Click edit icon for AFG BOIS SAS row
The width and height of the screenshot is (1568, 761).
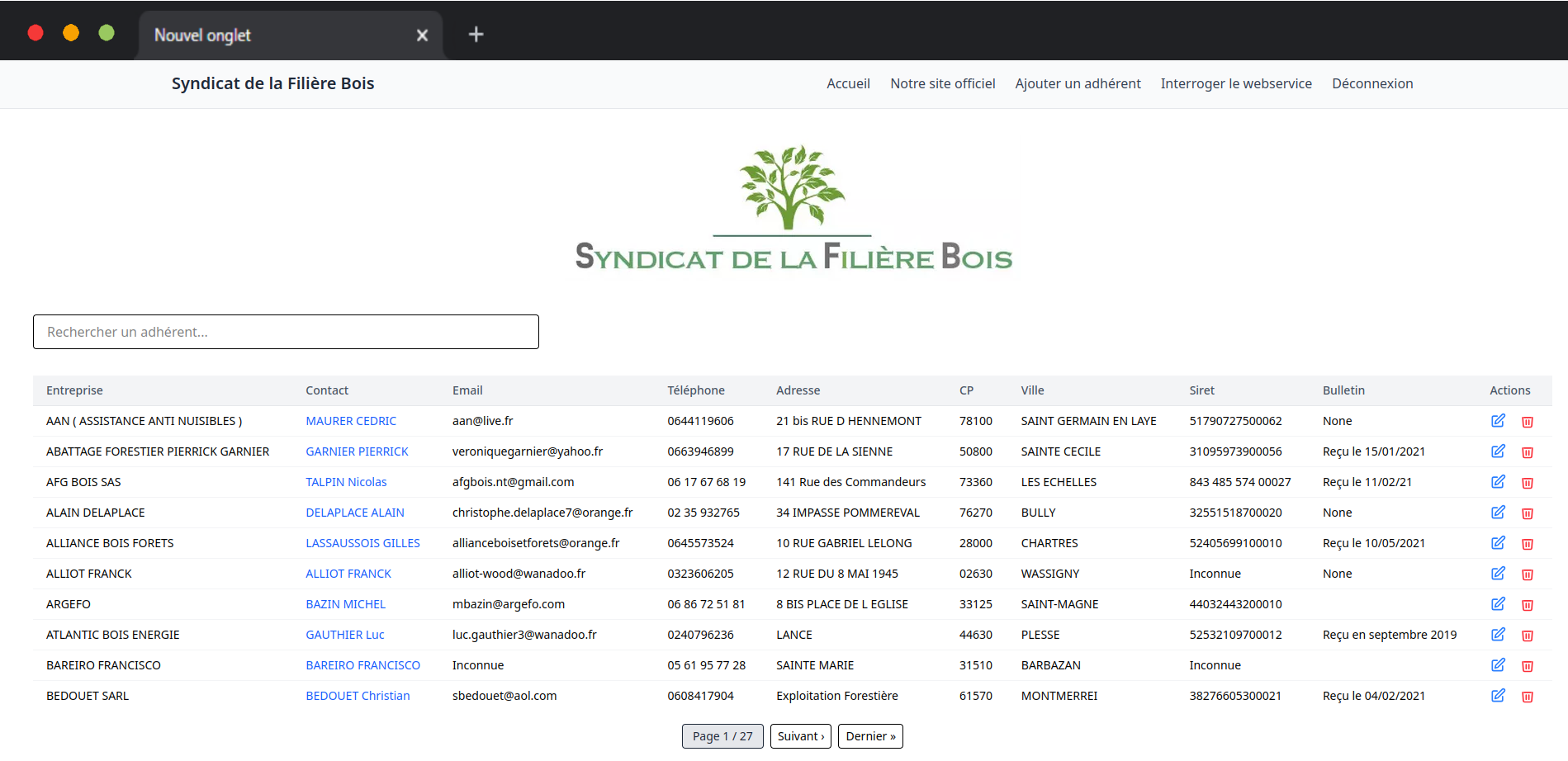(1498, 482)
